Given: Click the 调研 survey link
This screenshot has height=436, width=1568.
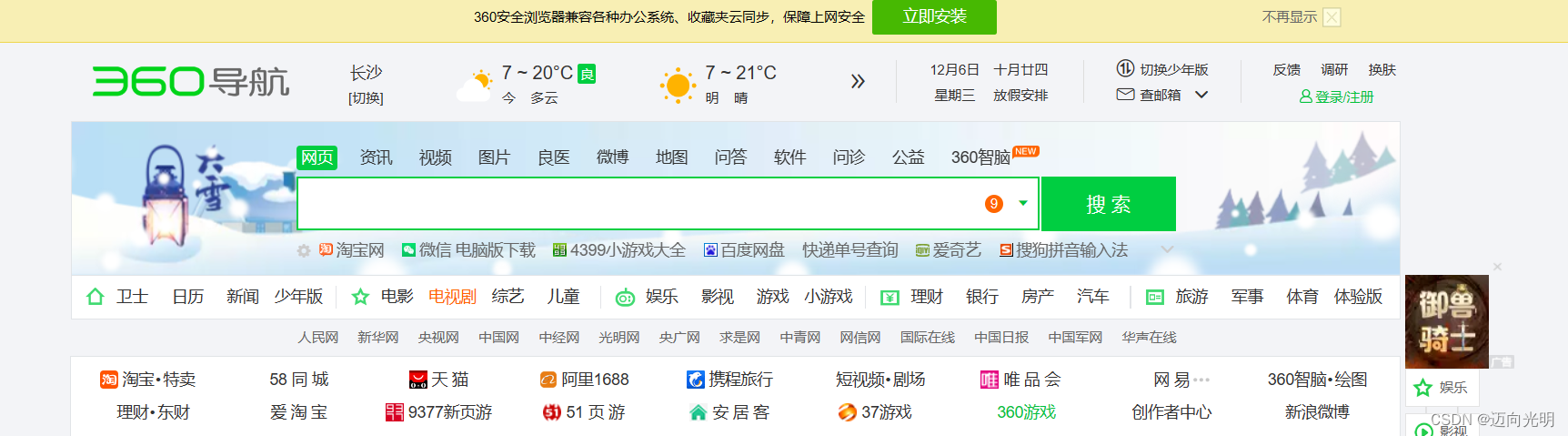Looking at the screenshot, I should tap(1334, 70).
